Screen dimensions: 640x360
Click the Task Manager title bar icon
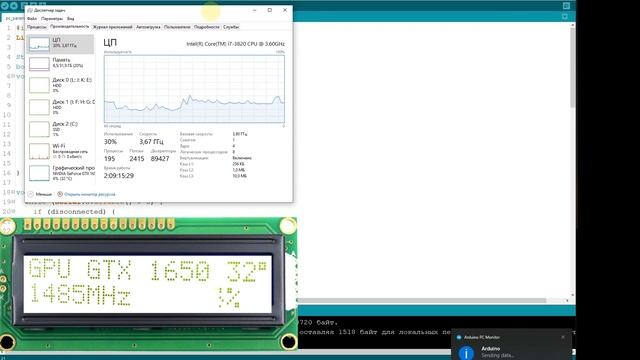(30, 10)
